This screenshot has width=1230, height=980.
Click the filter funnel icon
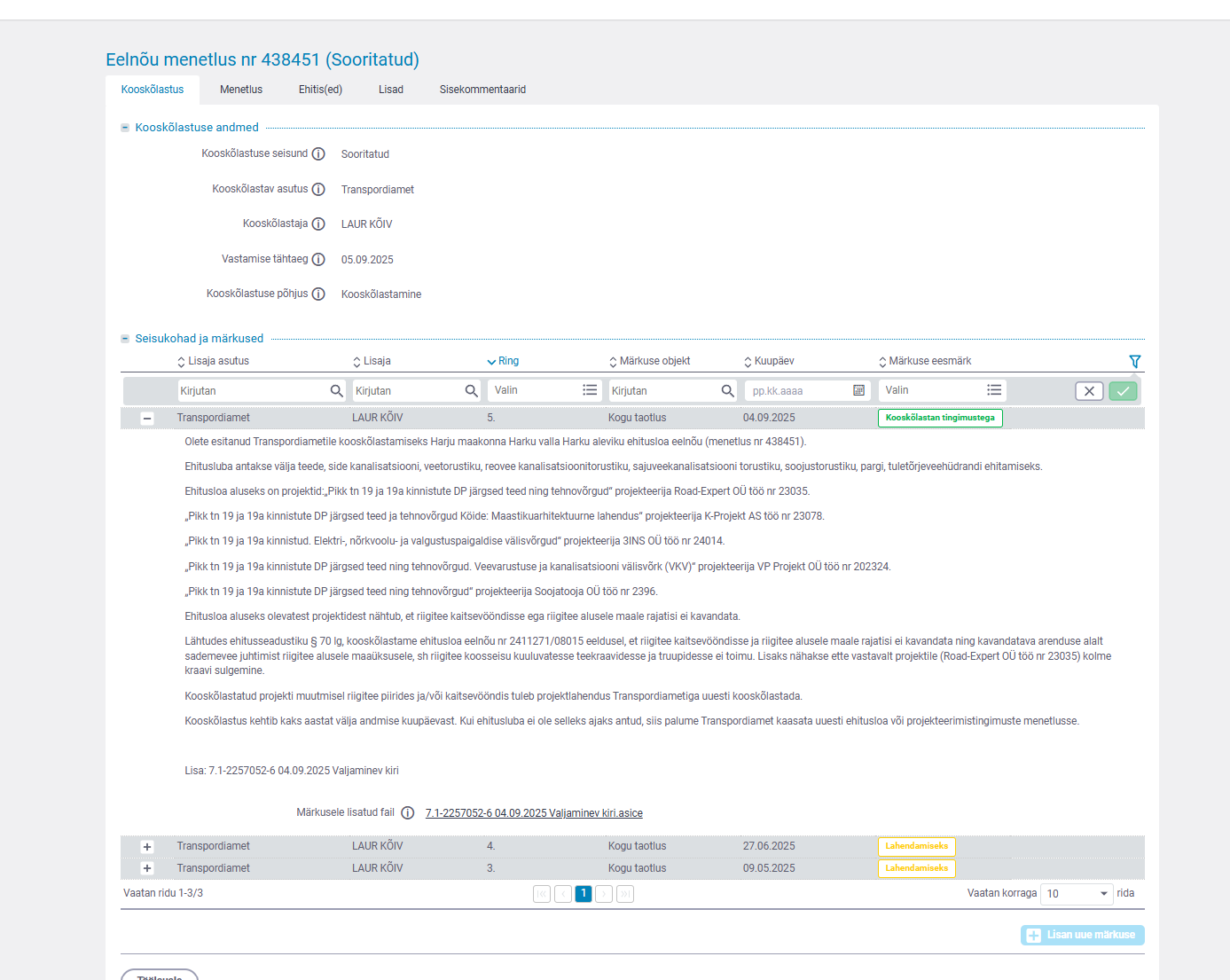1134,362
